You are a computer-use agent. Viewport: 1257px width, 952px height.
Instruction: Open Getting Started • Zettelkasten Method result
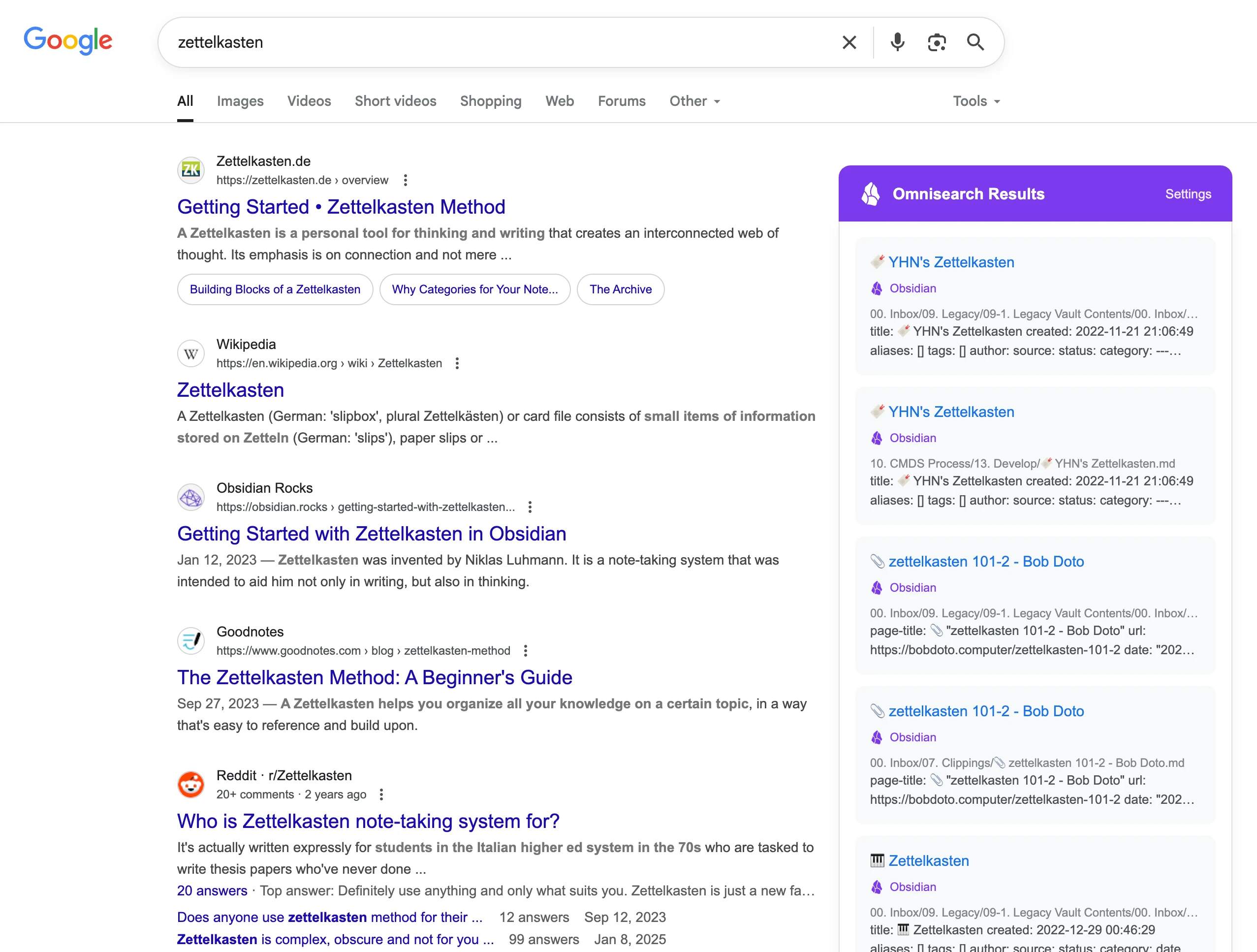pyautogui.click(x=341, y=207)
